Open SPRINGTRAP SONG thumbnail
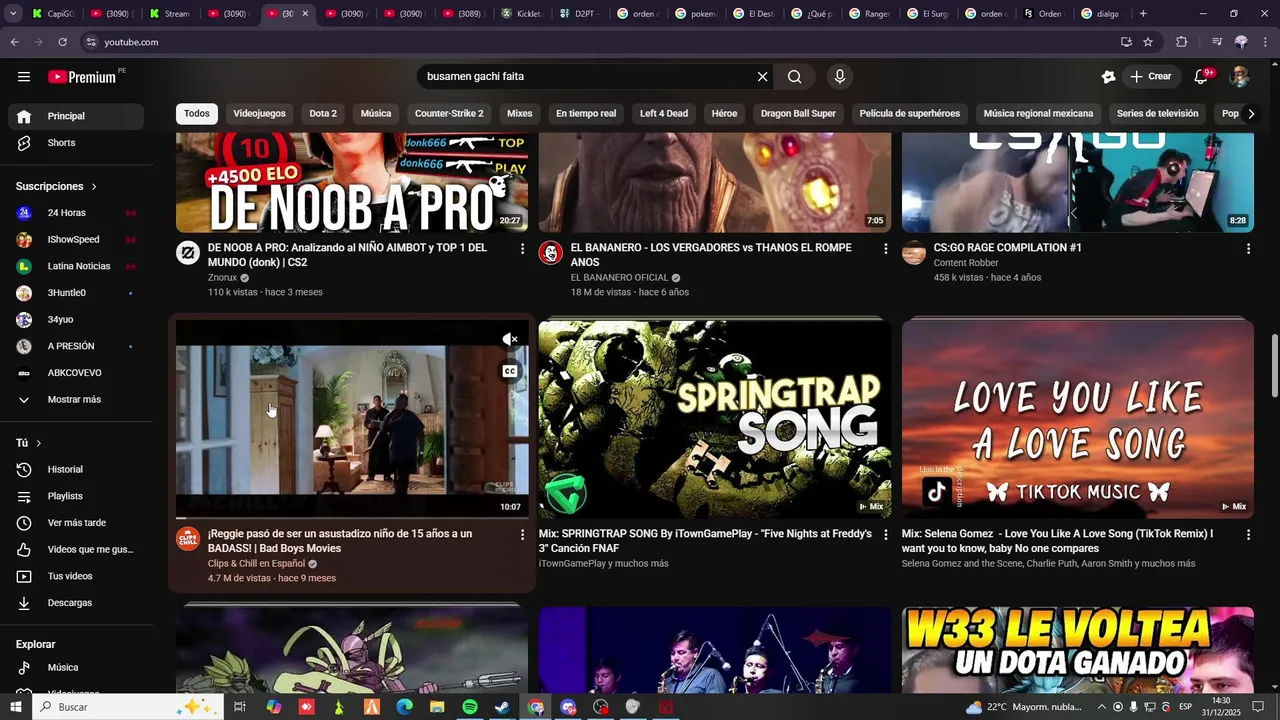The width and height of the screenshot is (1280, 720). 715,419
